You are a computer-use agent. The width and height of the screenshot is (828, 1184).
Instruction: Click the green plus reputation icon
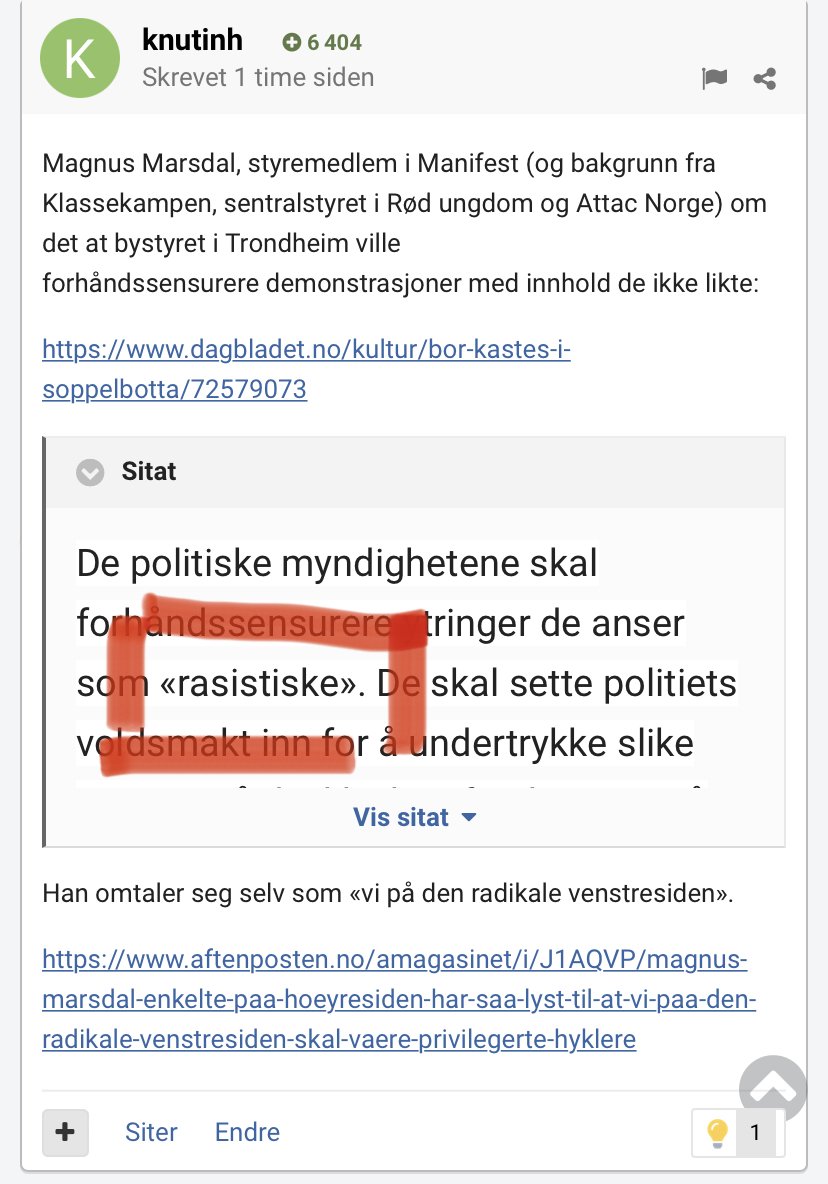(x=292, y=43)
